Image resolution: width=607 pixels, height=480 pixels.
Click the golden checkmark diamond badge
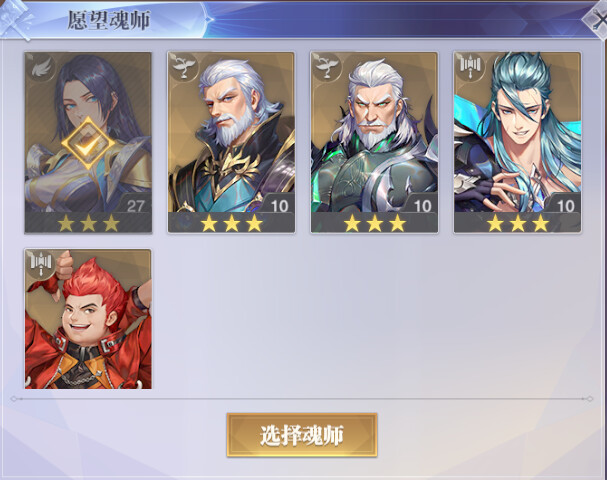coord(88,144)
